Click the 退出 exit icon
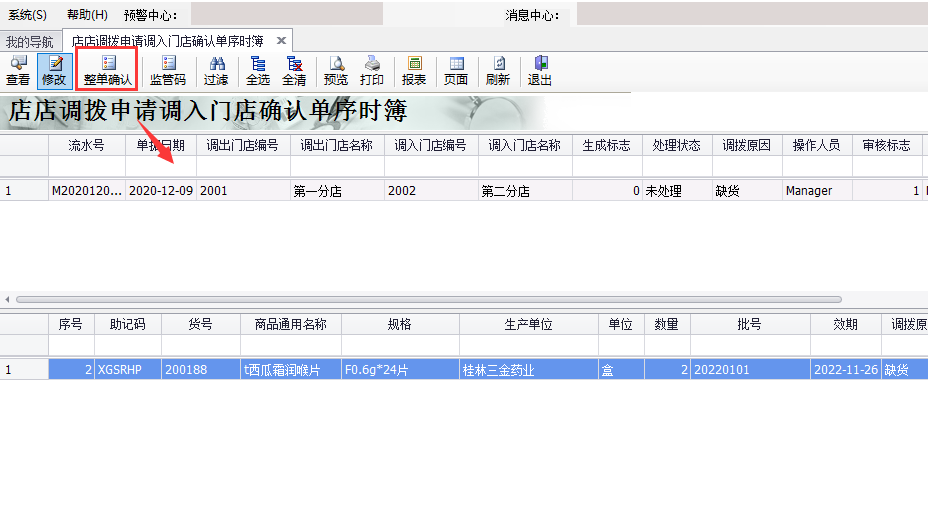This screenshot has width=928, height=505. pos(540,71)
